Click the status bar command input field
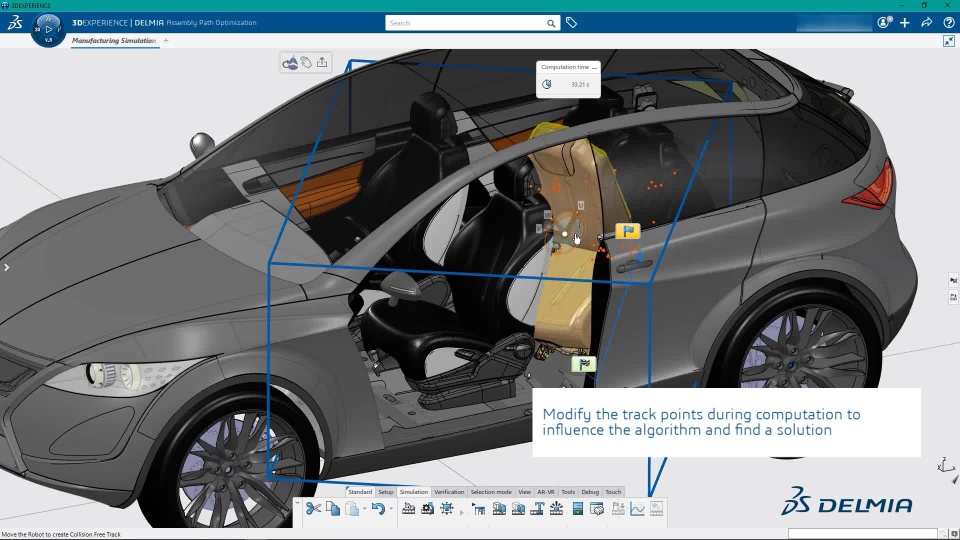960x540 pixels. click(862, 534)
